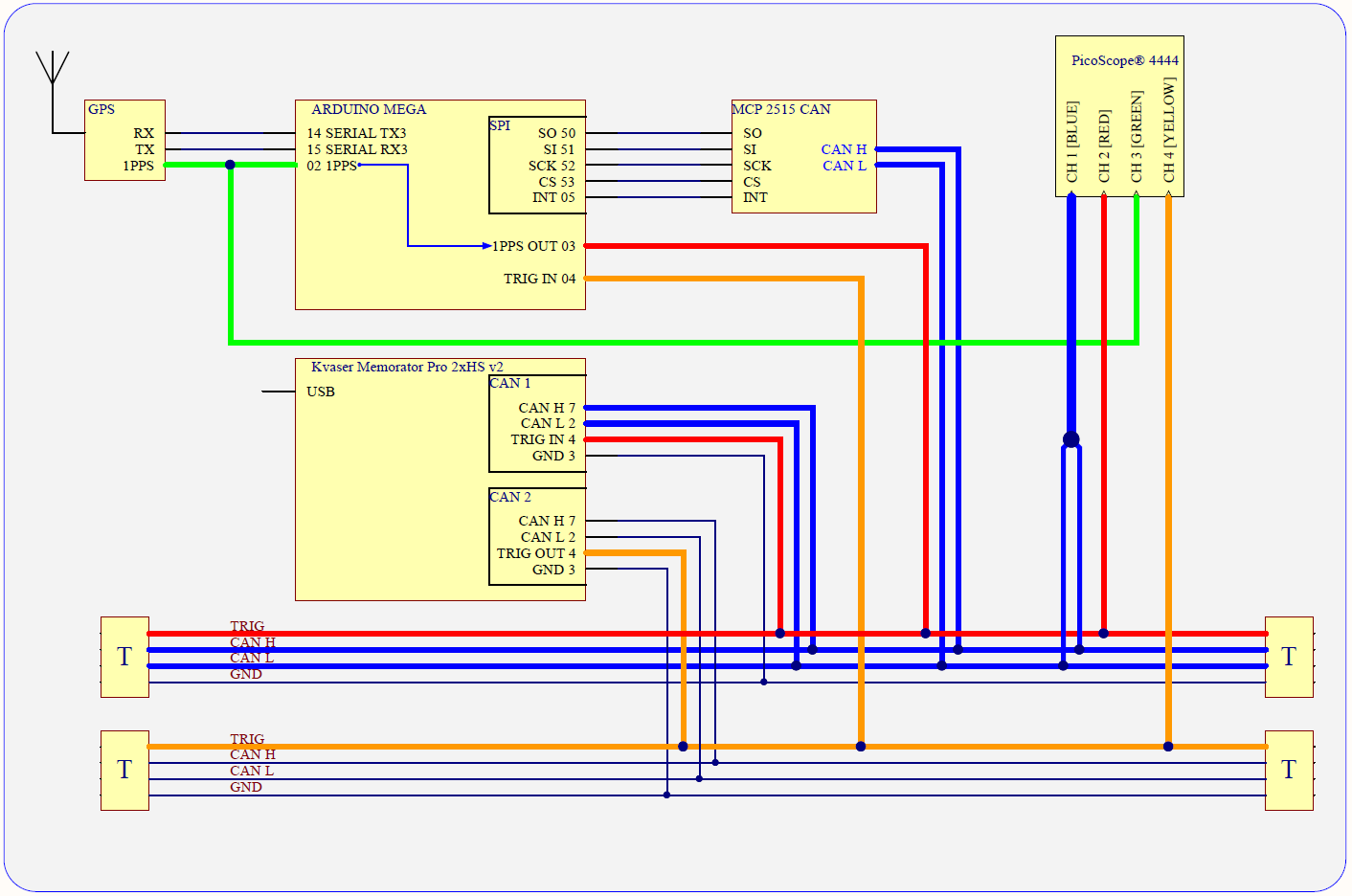This screenshot has width=1352, height=896.
Task: Click the CAN L 2 pin under CAN 2
Action: point(548,537)
